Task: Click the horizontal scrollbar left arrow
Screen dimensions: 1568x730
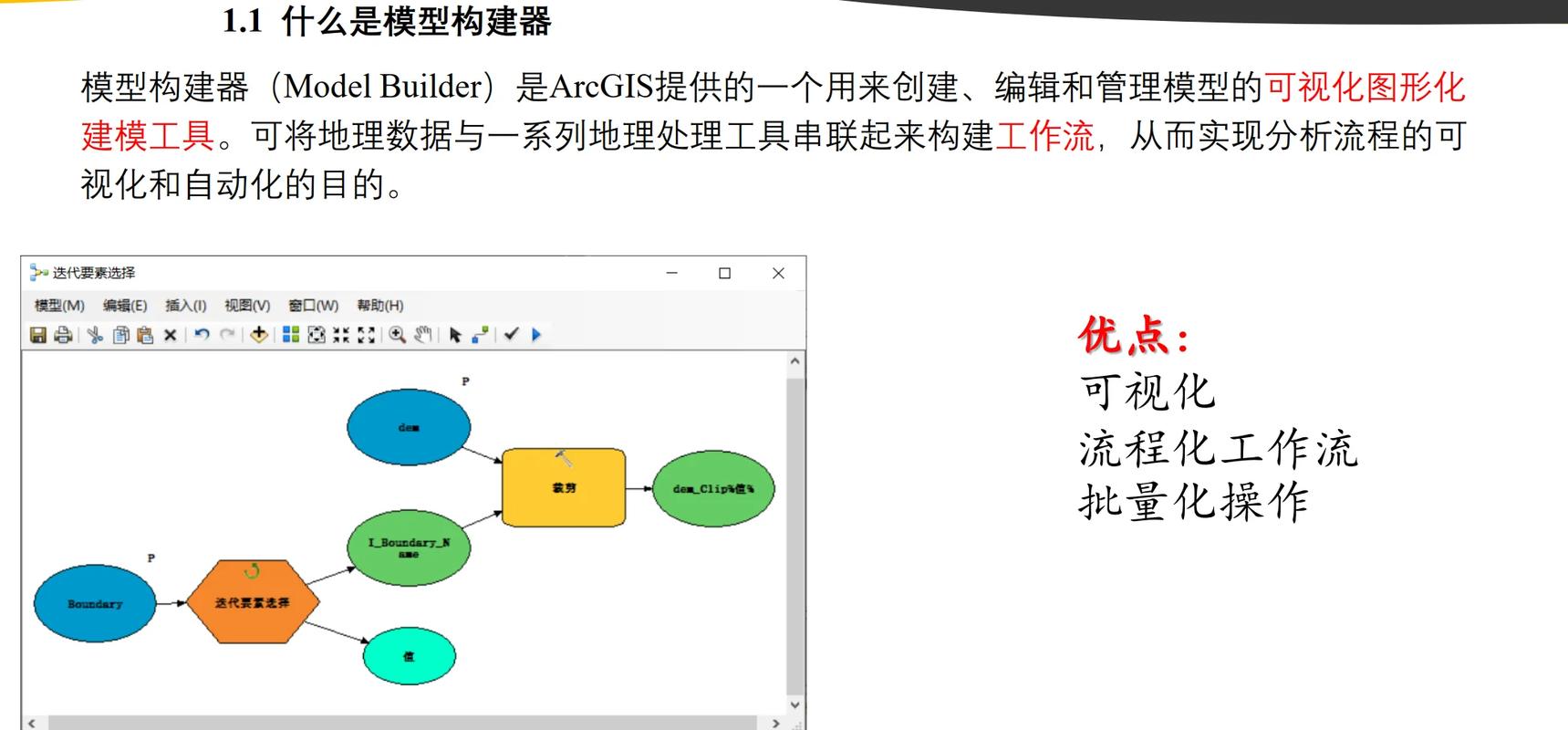Action: [x=32, y=723]
